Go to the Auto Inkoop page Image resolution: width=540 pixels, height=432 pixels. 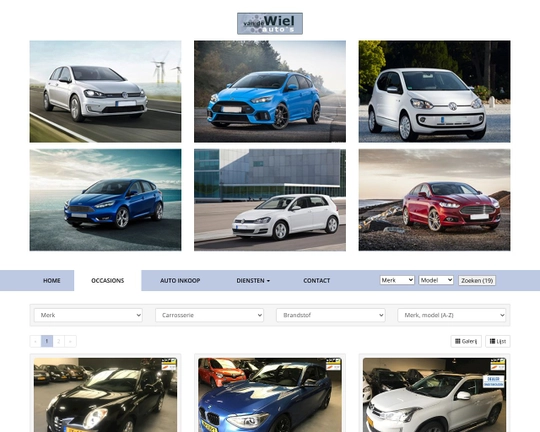[180, 280]
